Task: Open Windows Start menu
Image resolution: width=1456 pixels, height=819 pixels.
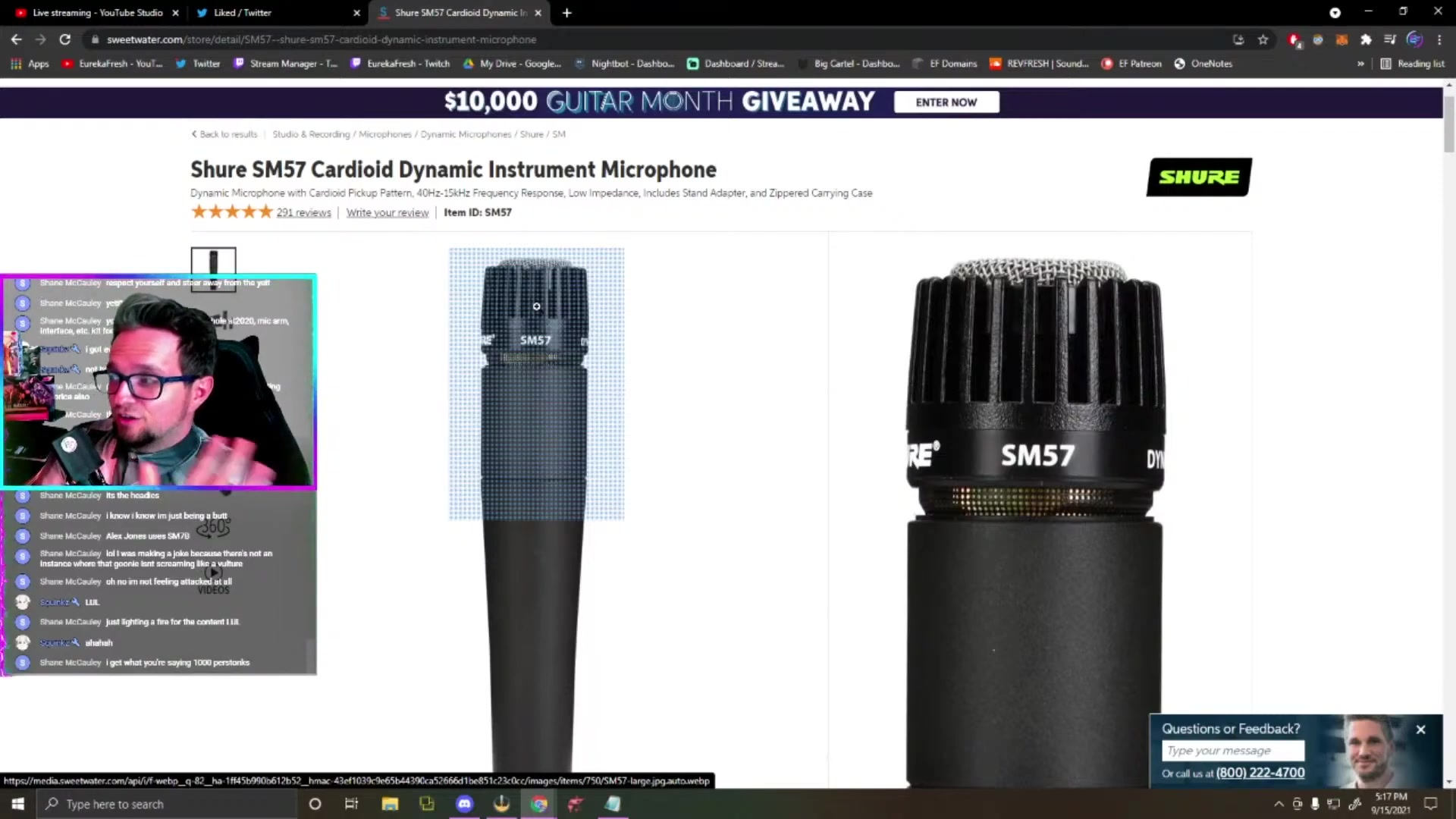Action: coord(17,804)
